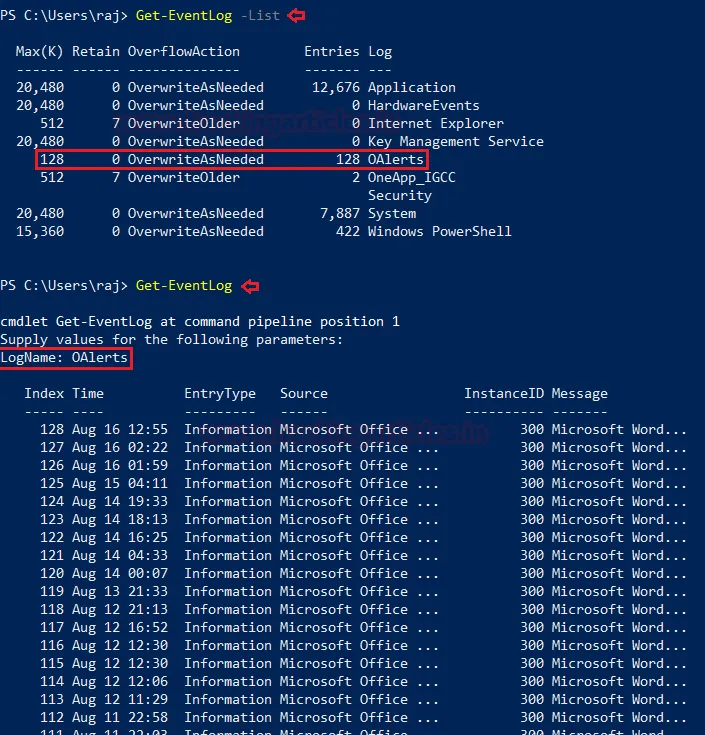Click the EntryType column header
705x735 pixels.
219,393
